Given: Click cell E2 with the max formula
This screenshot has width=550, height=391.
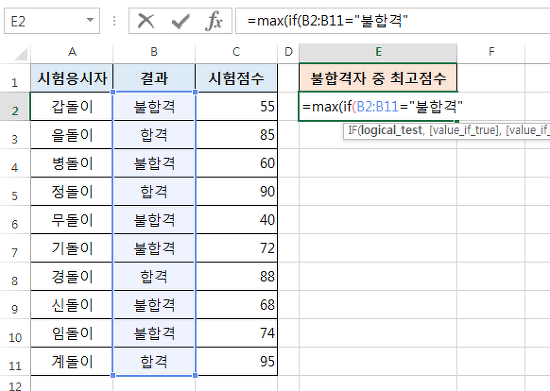Looking at the screenshot, I should (378, 107).
